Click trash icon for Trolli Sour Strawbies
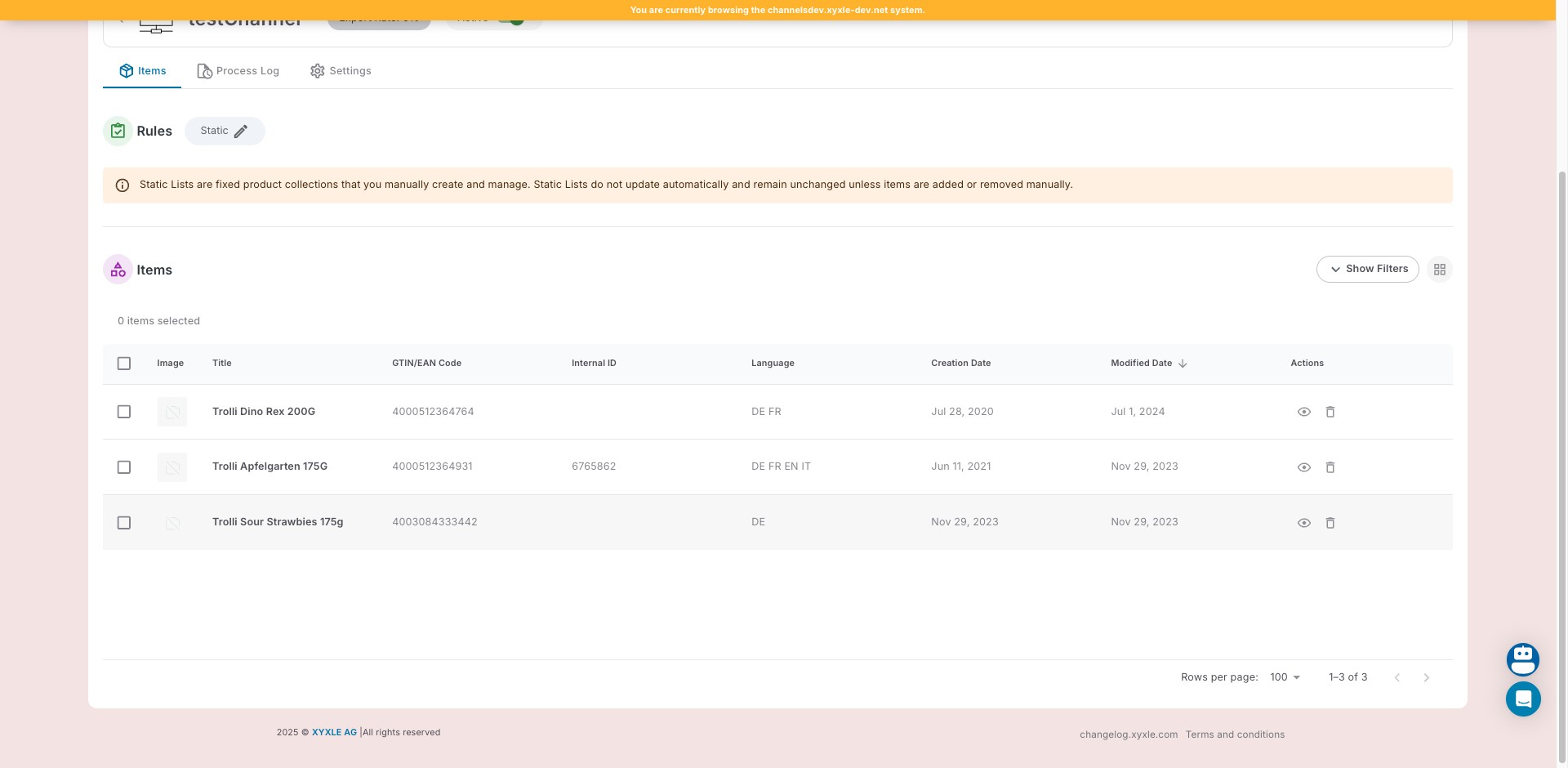1568x768 pixels. 1330,523
